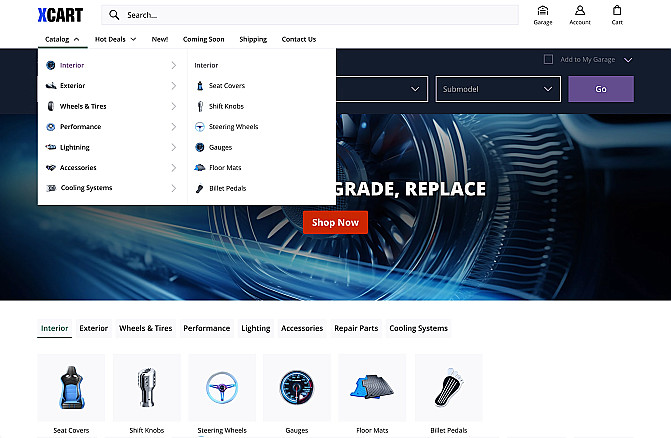Open the Seat Covers product thumbnail
671x438 pixels.
71,388
